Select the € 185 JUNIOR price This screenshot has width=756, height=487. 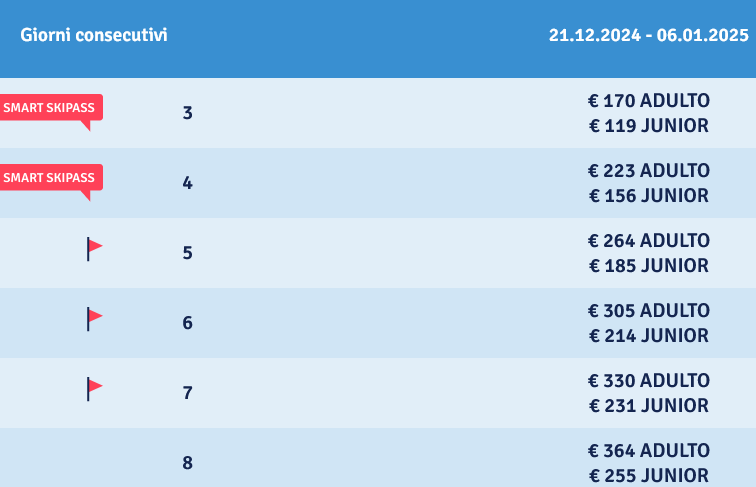tap(648, 266)
